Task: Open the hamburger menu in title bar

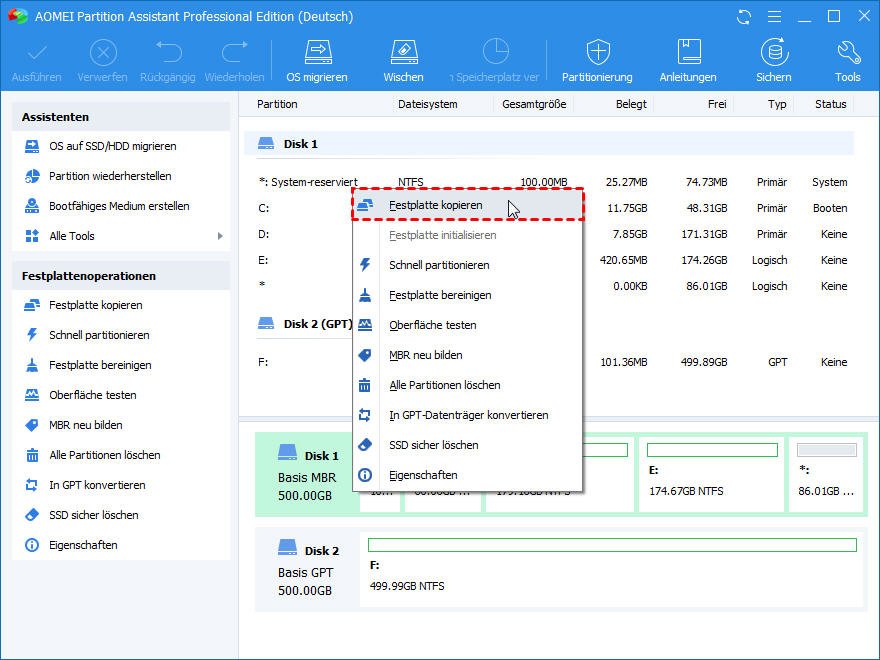Action: point(774,17)
